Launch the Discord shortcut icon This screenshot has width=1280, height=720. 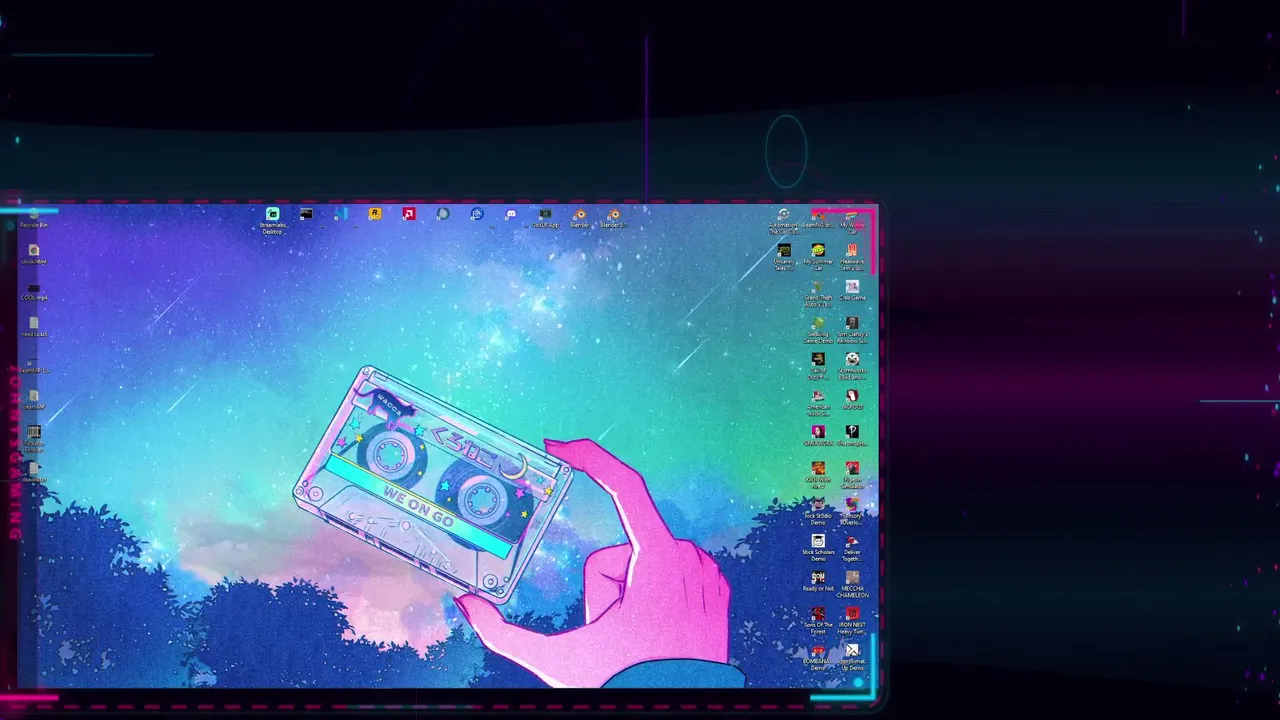[511, 214]
